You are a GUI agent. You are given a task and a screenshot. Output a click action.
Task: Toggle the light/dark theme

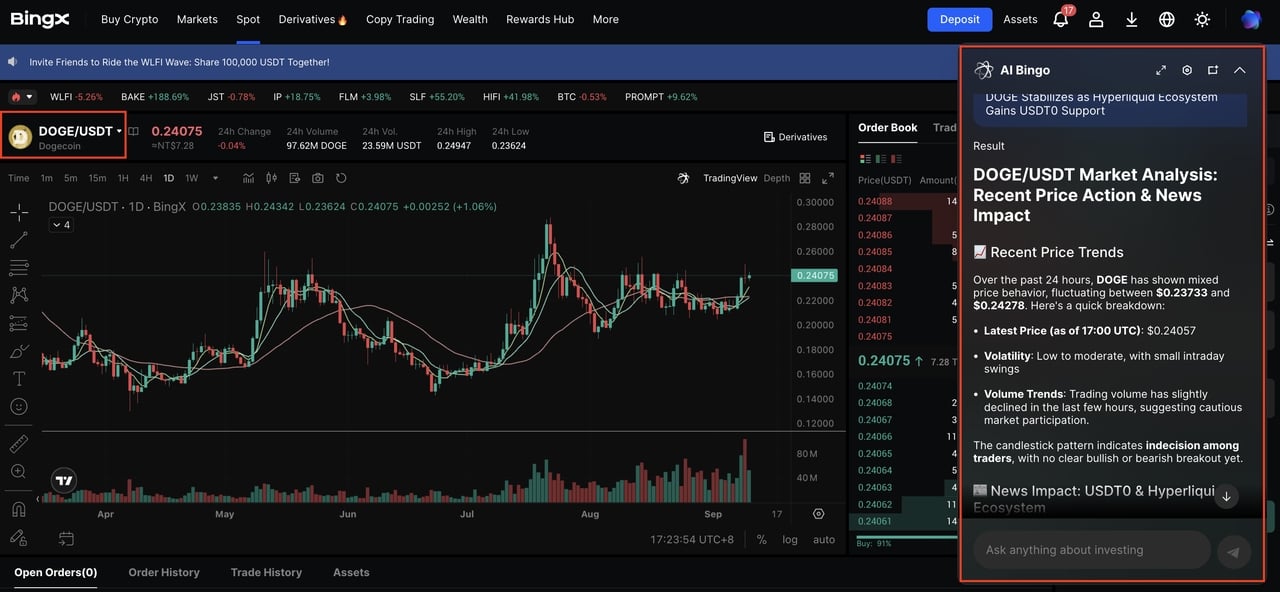(x=1202, y=19)
